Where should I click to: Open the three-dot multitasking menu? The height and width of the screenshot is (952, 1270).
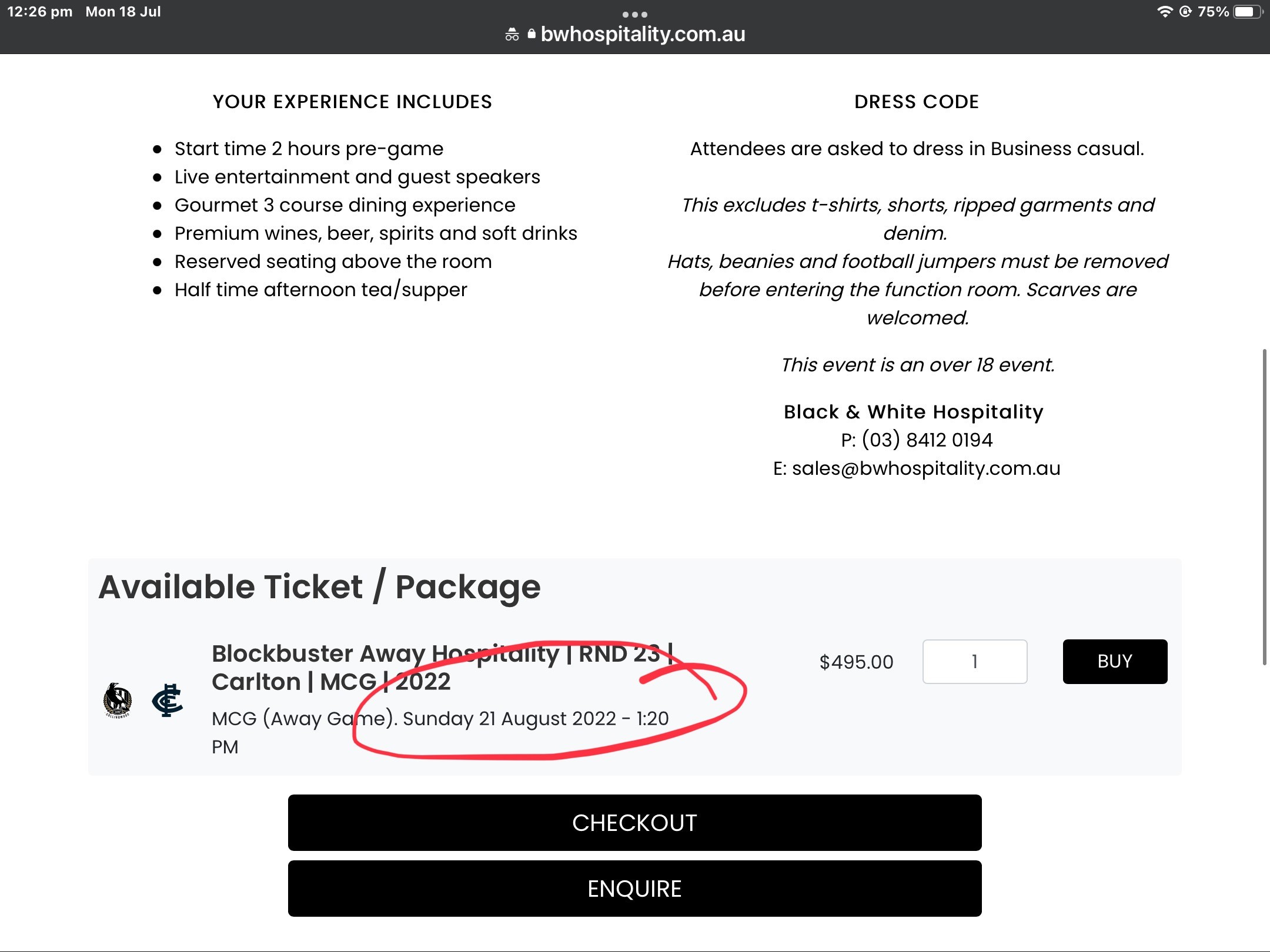coord(635,14)
